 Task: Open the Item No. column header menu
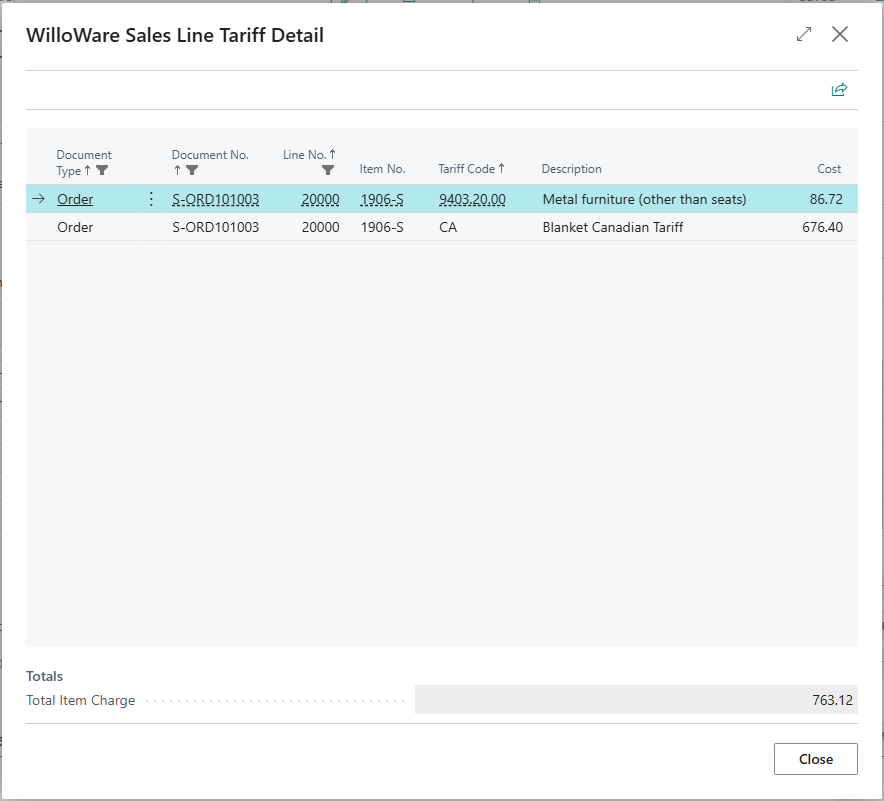tap(382, 169)
